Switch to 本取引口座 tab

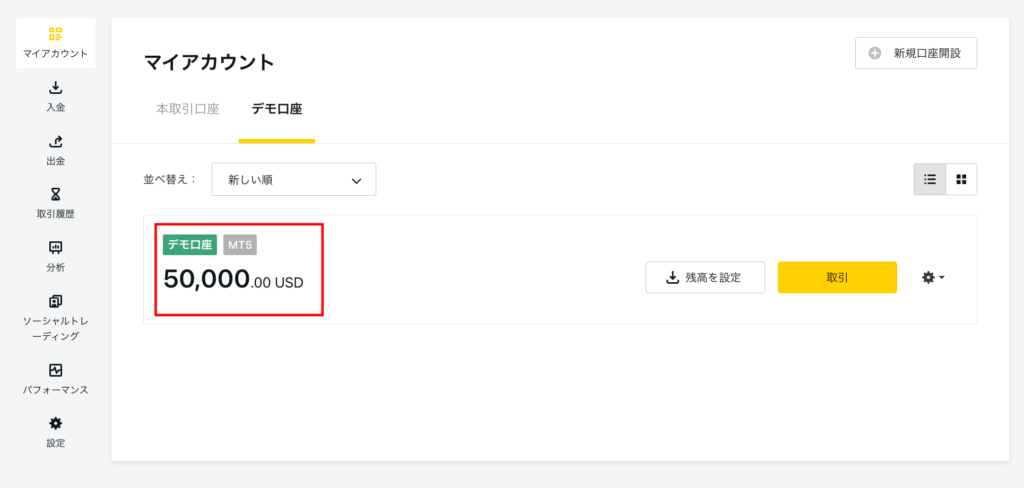(187, 109)
